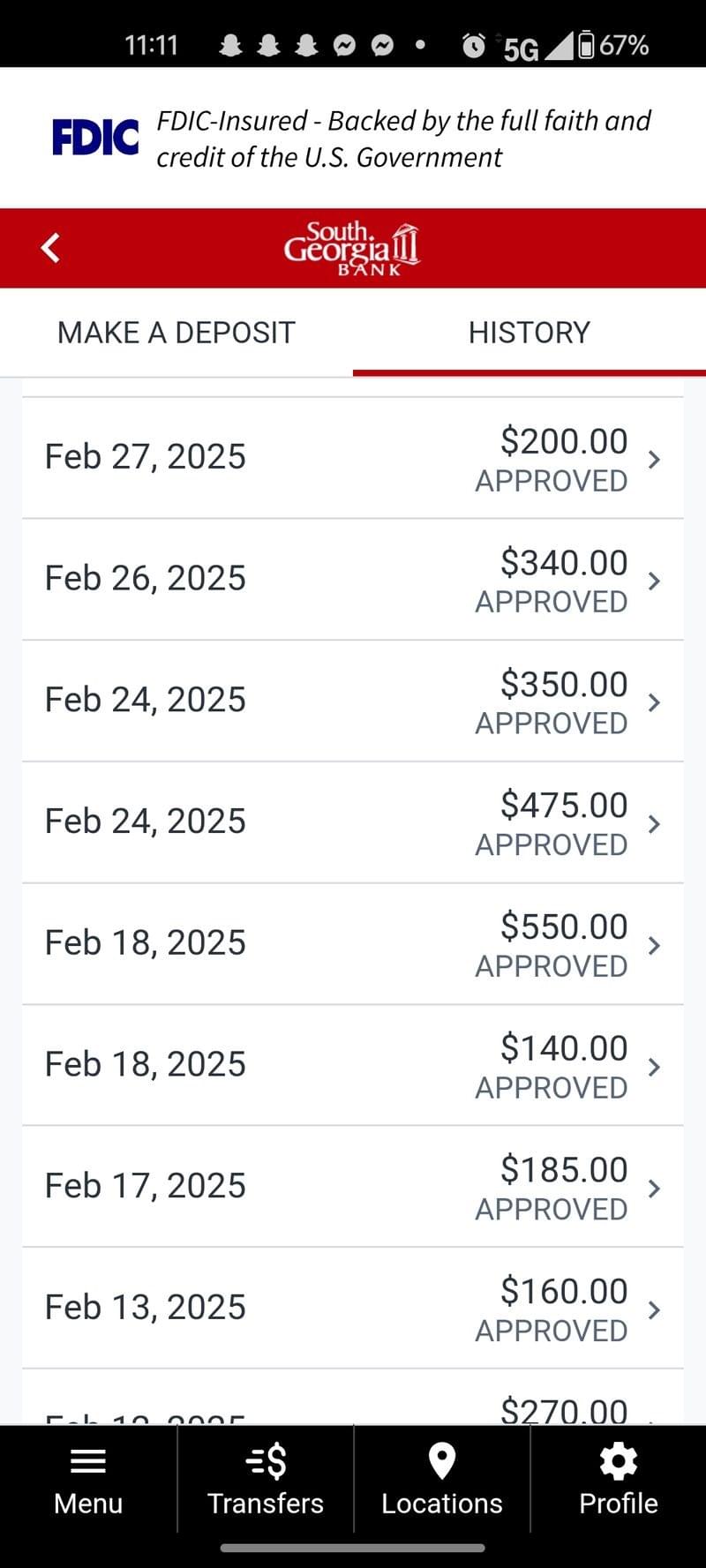Screen dimensions: 706x1568
Task: Expand the $200.00 deposit chevron
Action: click(x=654, y=459)
